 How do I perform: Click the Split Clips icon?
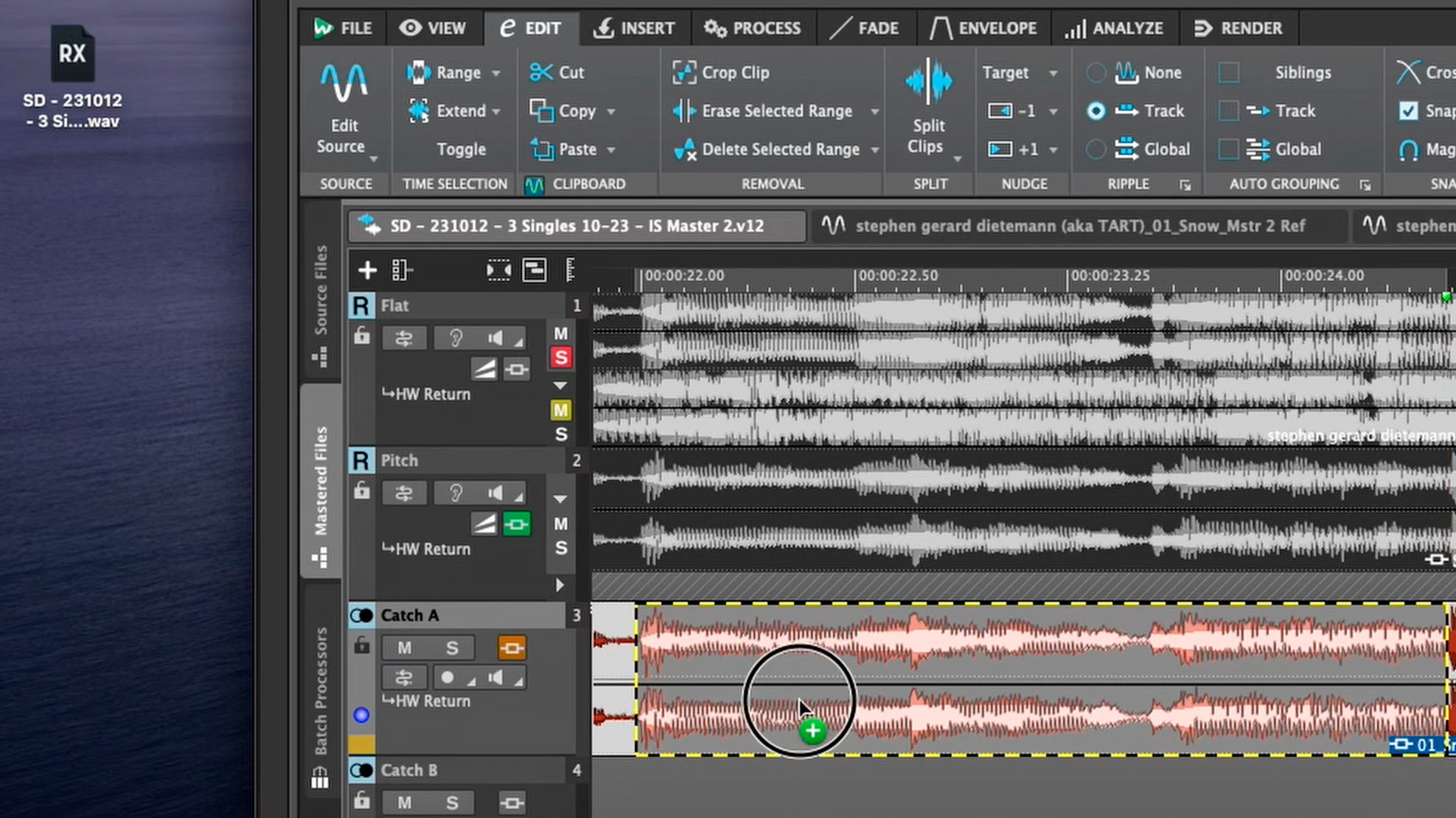pyautogui.click(x=928, y=80)
